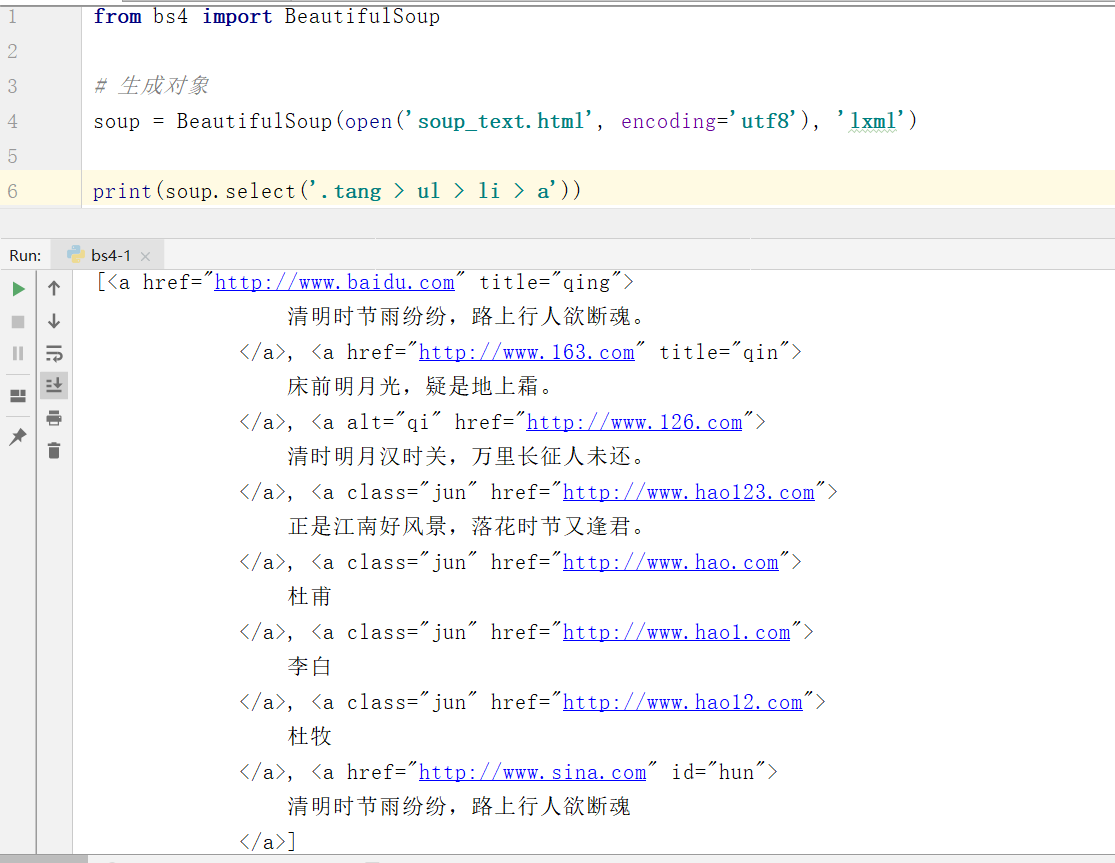
Task: Click output text '床前明月光，疑是地上霜。'
Action: click(420, 387)
